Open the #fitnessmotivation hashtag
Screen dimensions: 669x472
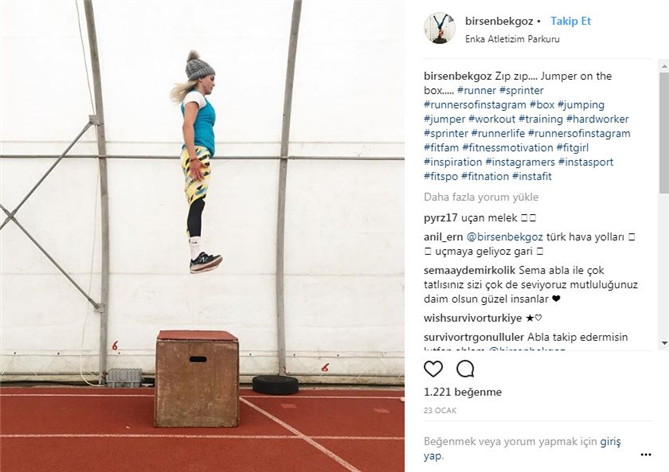pos(508,148)
